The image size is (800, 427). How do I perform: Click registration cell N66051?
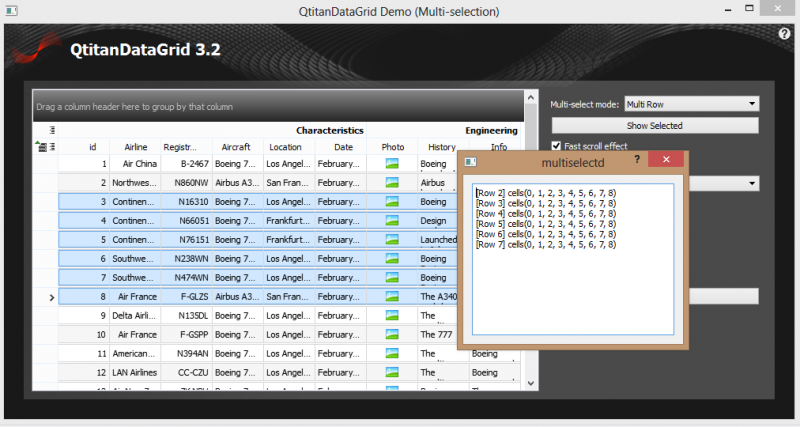pos(187,220)
